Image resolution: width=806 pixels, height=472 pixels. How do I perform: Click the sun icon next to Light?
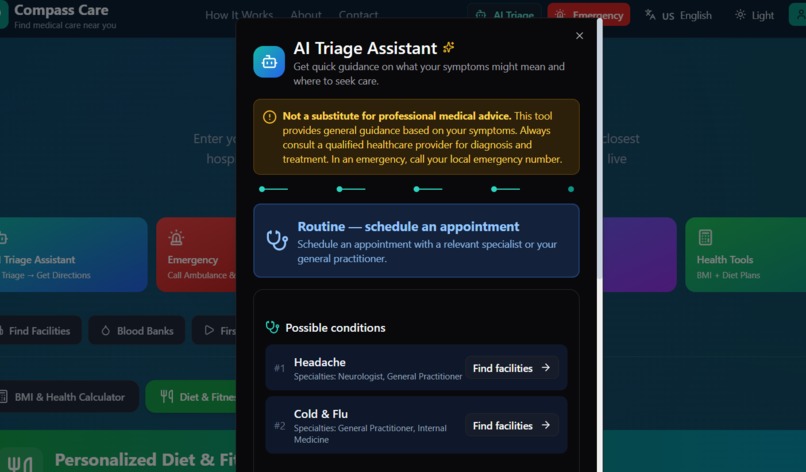[x=740, y=15]
